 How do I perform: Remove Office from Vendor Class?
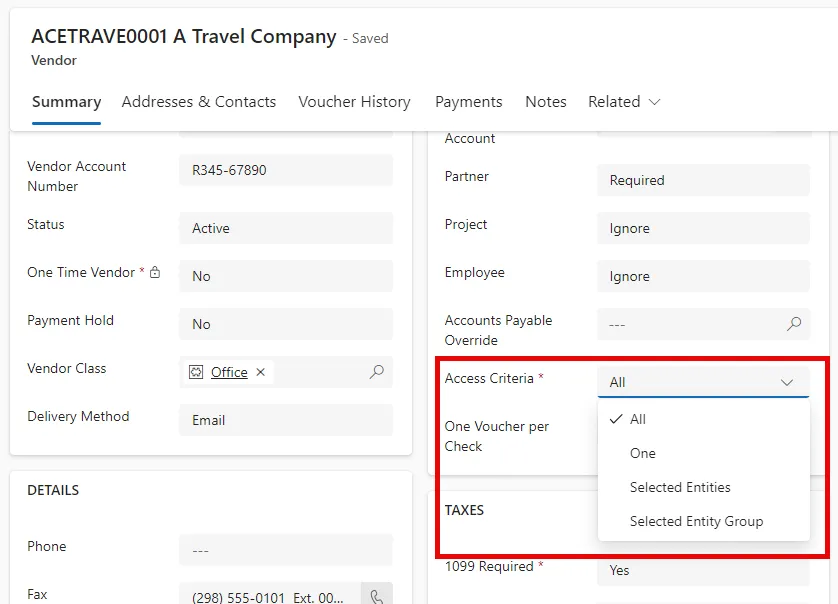[260, 372]
